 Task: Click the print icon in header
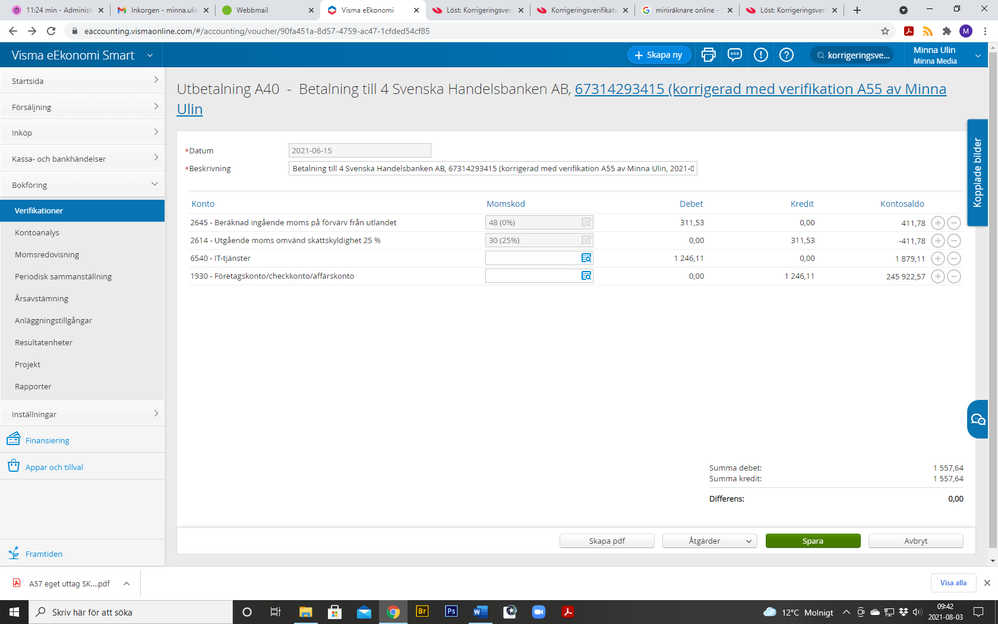pos(708,55)
